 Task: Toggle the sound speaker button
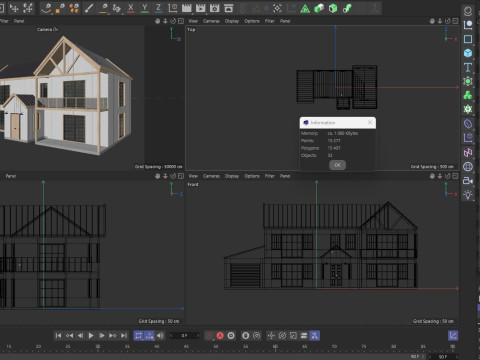tap(160, 336)
